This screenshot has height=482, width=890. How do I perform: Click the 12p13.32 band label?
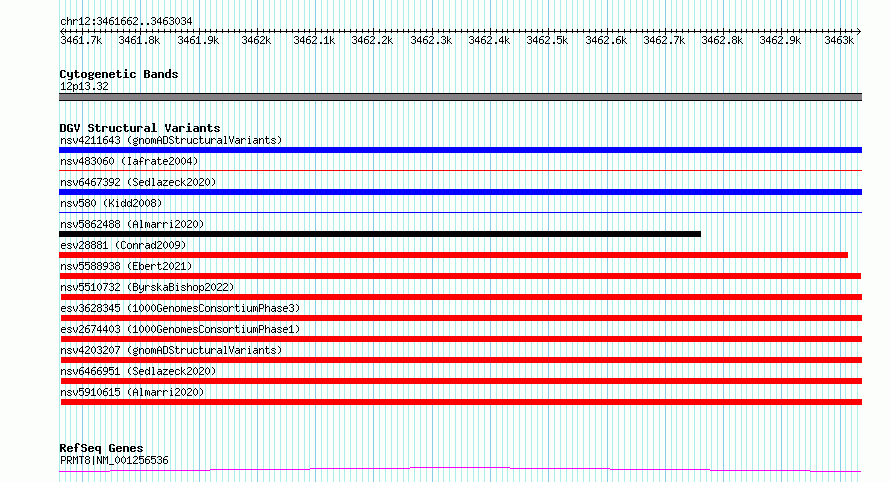(84, 87)
